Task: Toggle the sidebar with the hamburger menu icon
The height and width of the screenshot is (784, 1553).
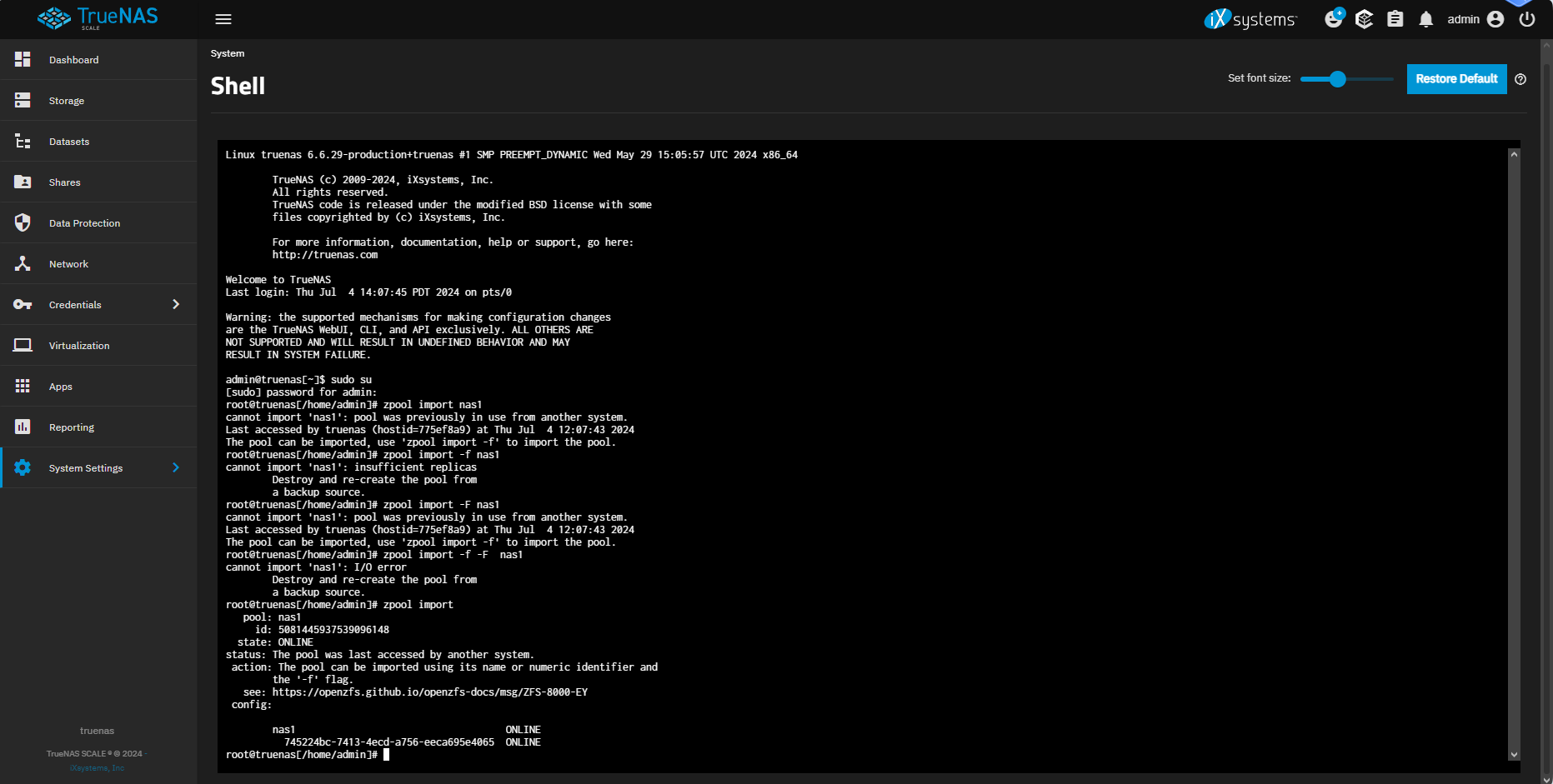Action: point(223,19)
